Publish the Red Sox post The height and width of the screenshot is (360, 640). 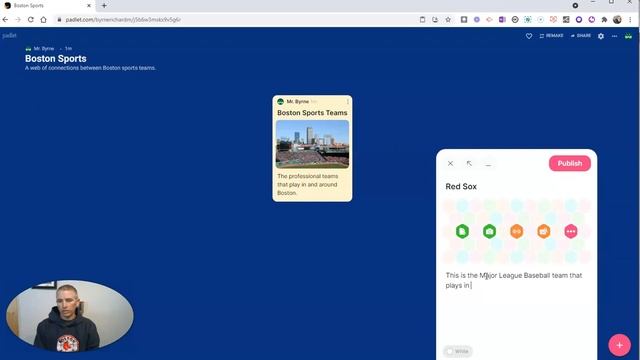pos(569,163)
